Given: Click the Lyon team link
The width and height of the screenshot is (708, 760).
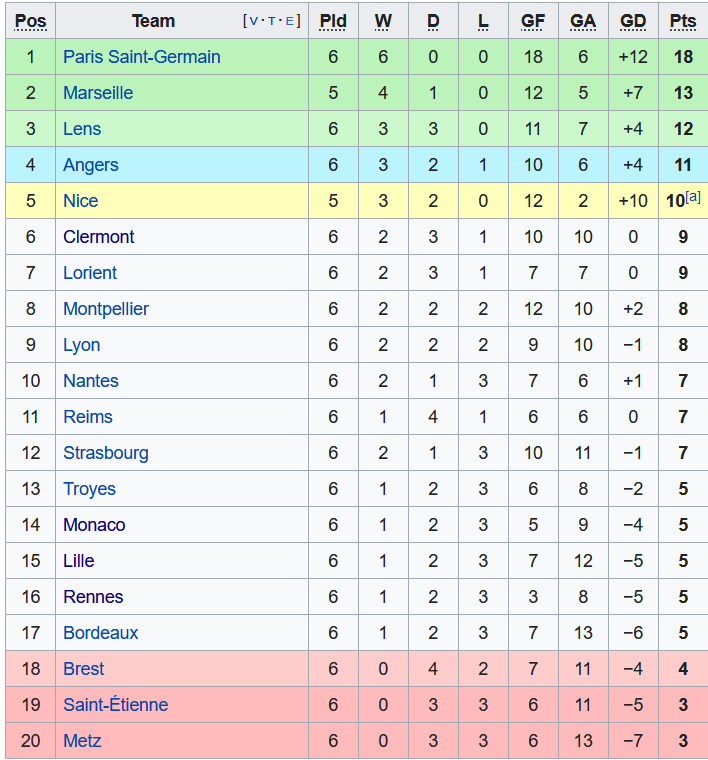Looking at the screenshot, I should pyautogui.click(x=81, y=345).
